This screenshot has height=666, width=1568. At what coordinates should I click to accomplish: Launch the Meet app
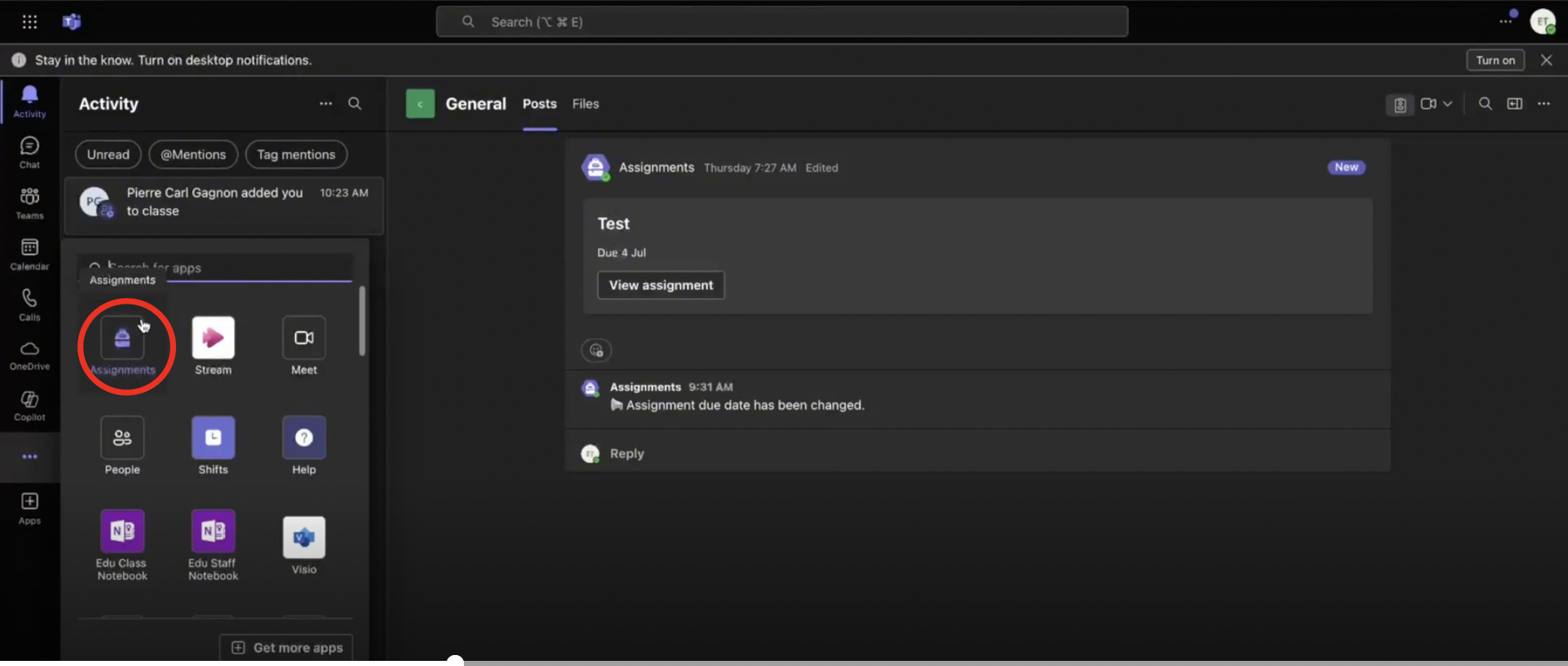[x=304, y=337]
